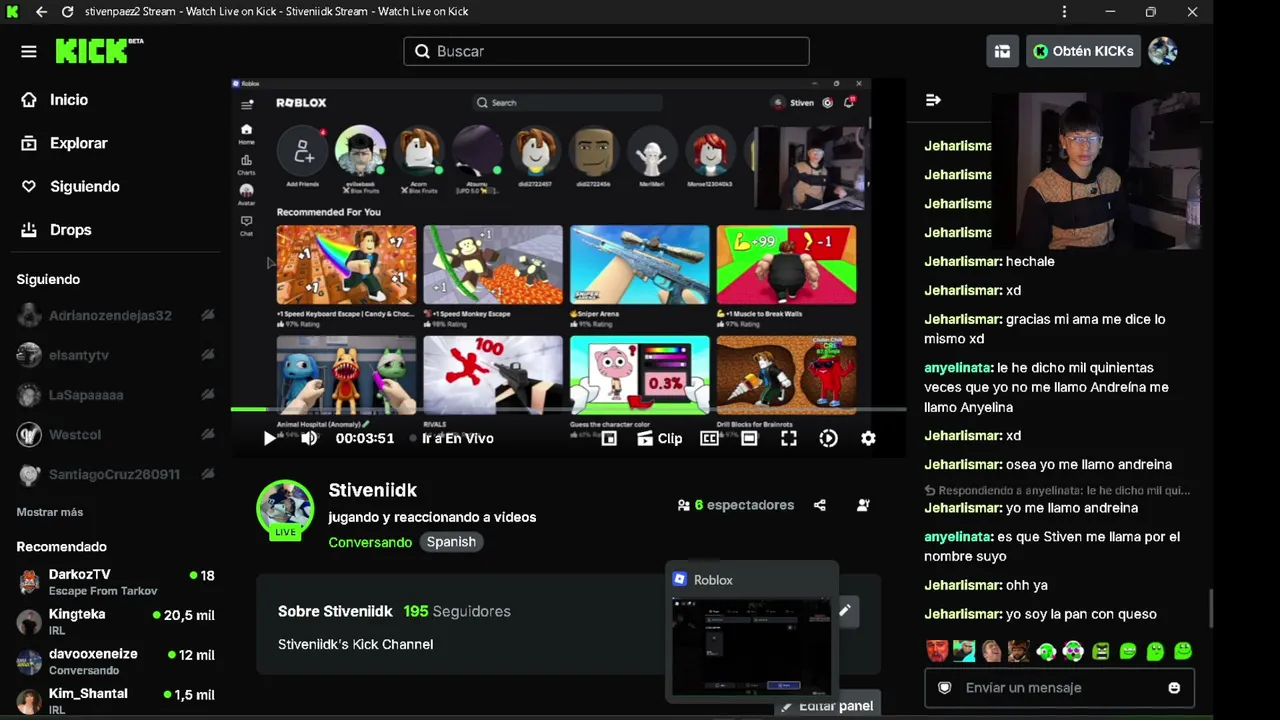The image size is (1280, 720).
Task: Toggle theater mode on the player
Action: coord(749,438)
